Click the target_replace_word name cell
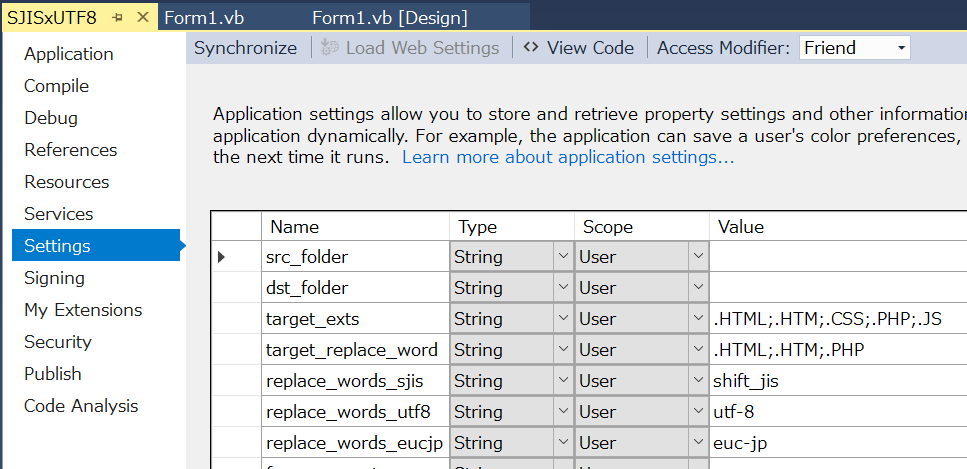The width and height of the screenshot is (967, 469). tap(356, 349)
